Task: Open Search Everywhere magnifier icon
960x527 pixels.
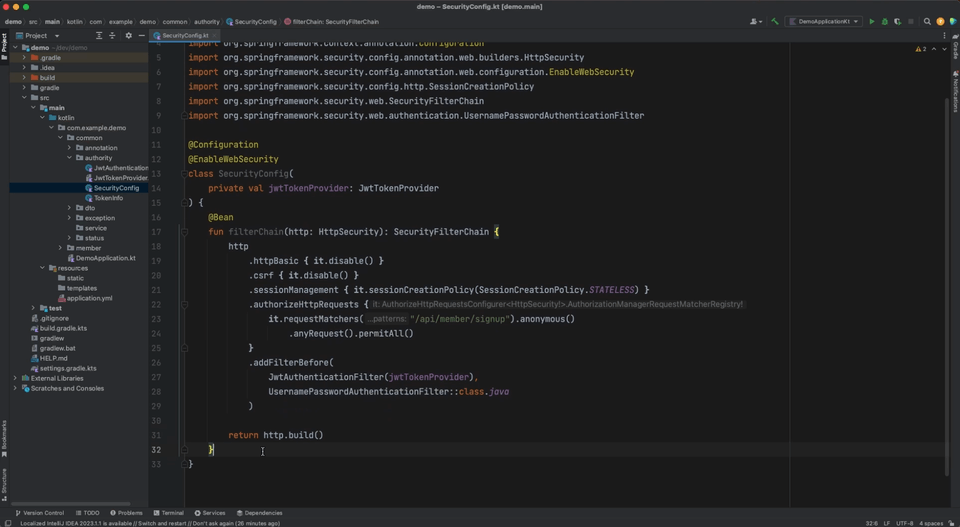Action: coord(927,21)
